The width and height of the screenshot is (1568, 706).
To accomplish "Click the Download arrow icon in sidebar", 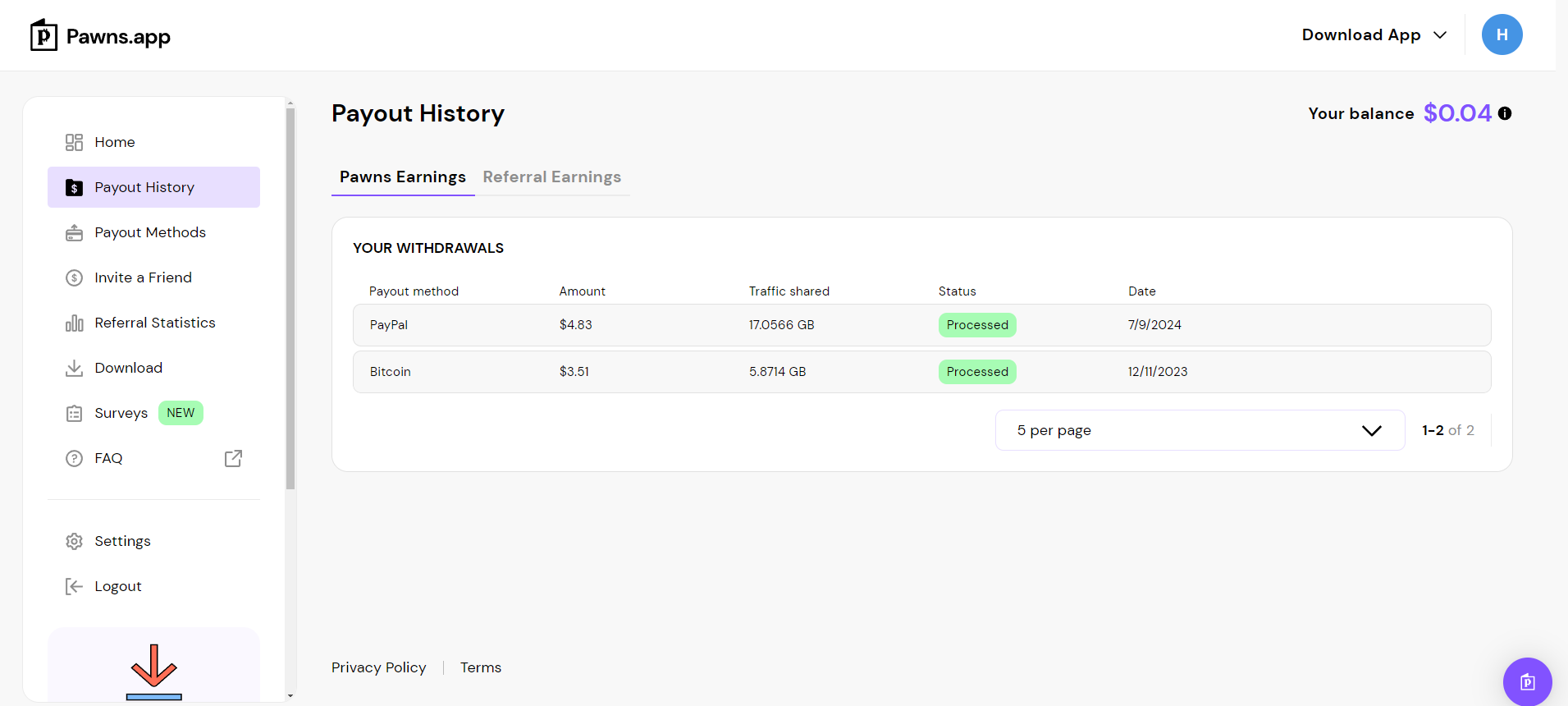I will click(x=74, y=368).
